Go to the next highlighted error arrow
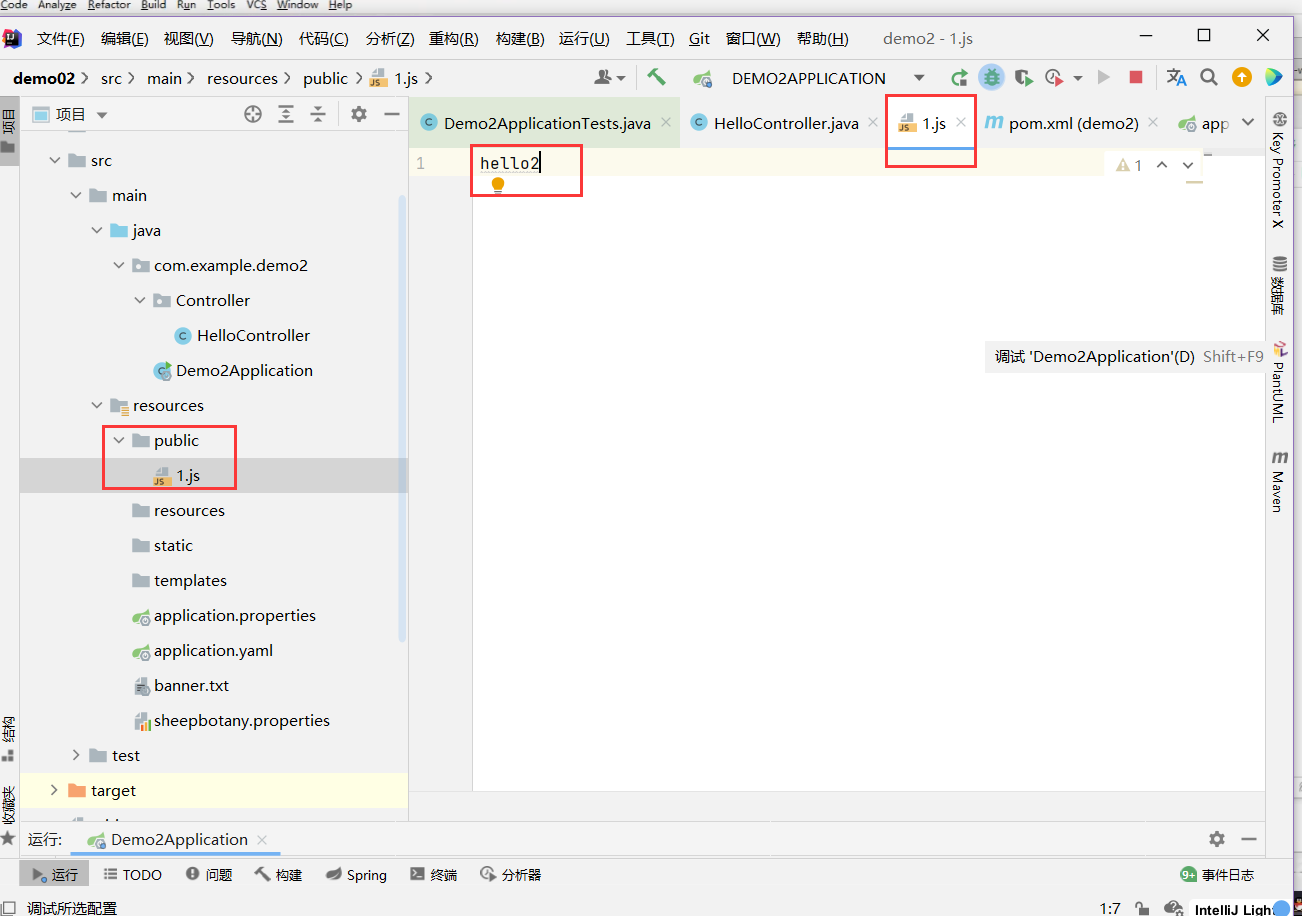Screen dimensions: 1302x916 point(1188,165)
